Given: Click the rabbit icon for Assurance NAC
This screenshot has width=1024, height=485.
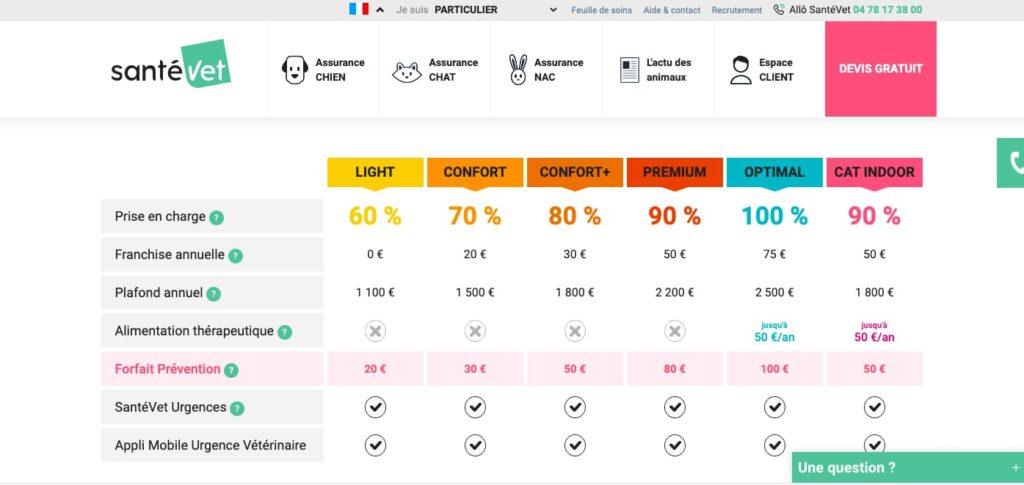Looking at the screenshot, I should [518, 69].
